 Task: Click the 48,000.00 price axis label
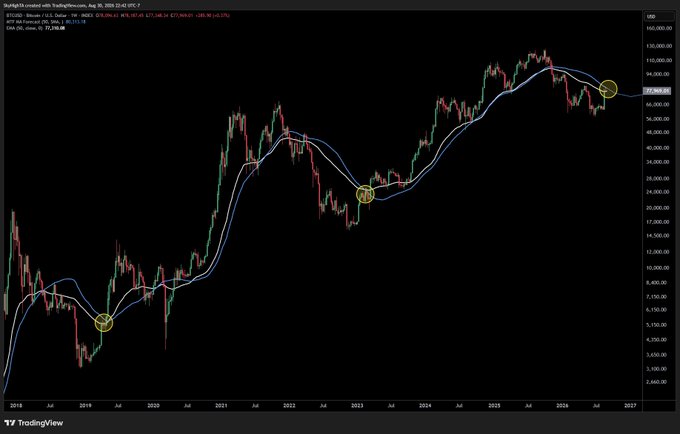(x=658, y=133)
